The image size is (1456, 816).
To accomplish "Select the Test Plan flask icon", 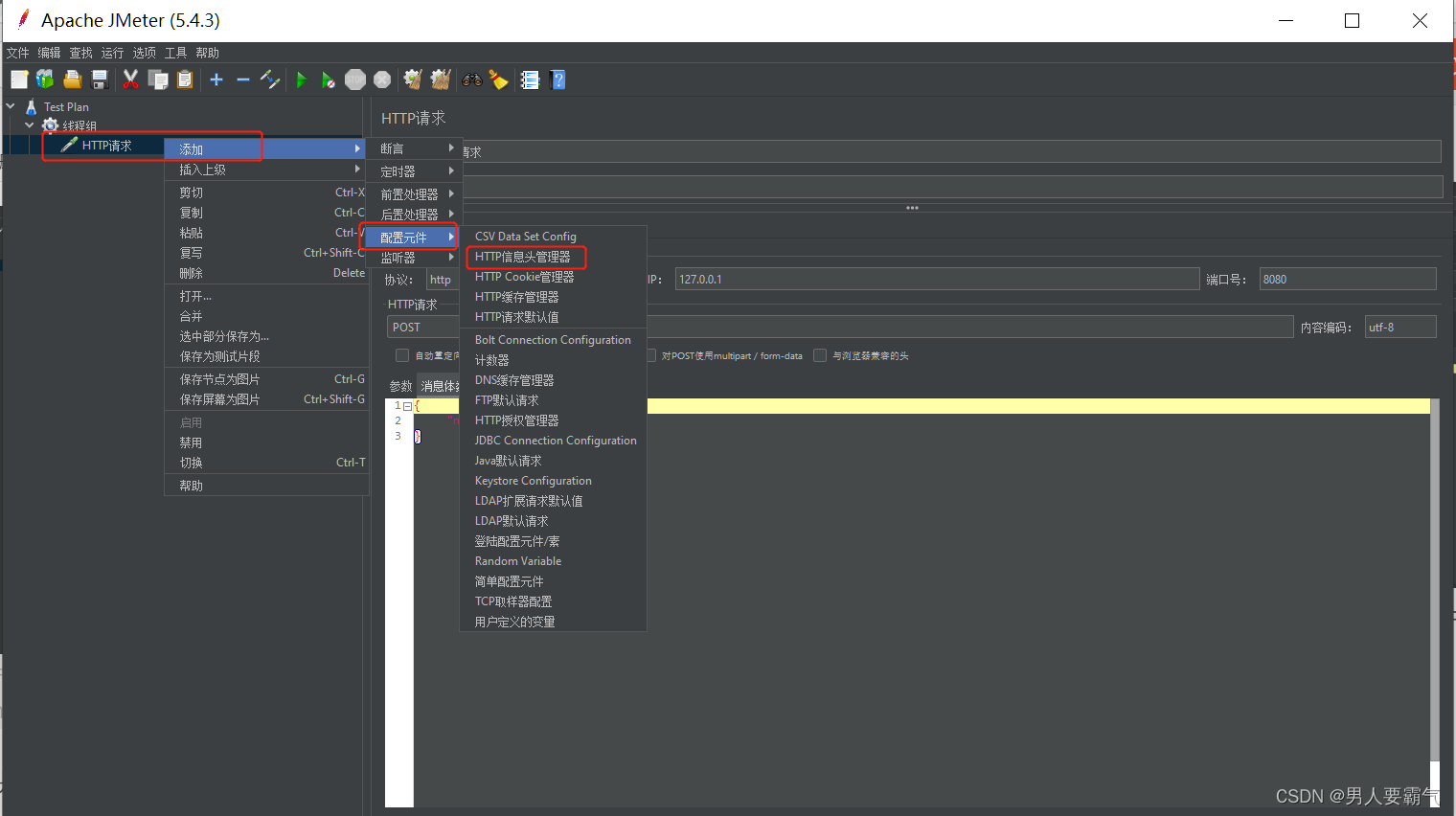I will (x=32, y=107).
